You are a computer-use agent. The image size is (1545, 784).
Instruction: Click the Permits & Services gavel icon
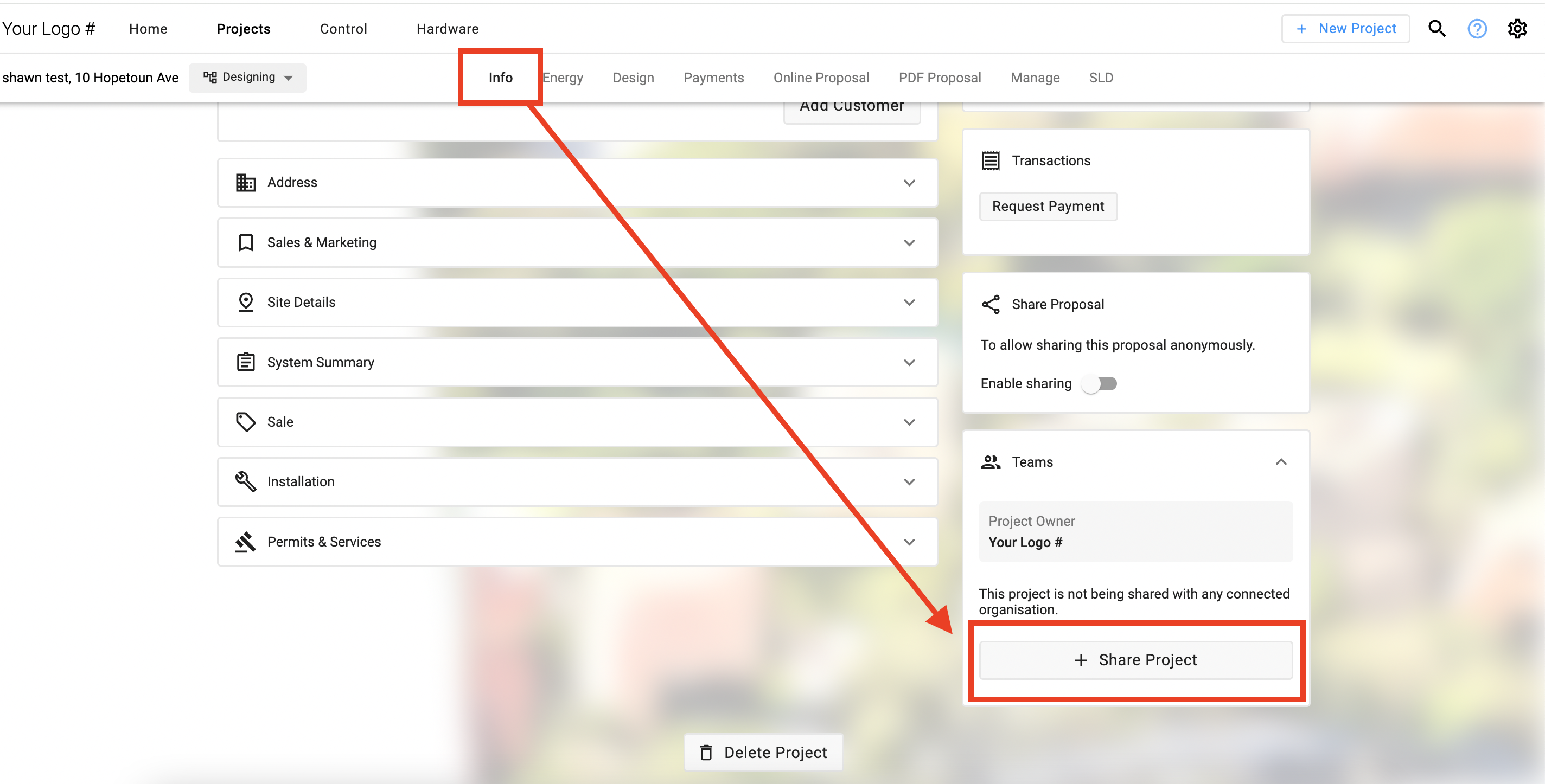coord(245,542)
